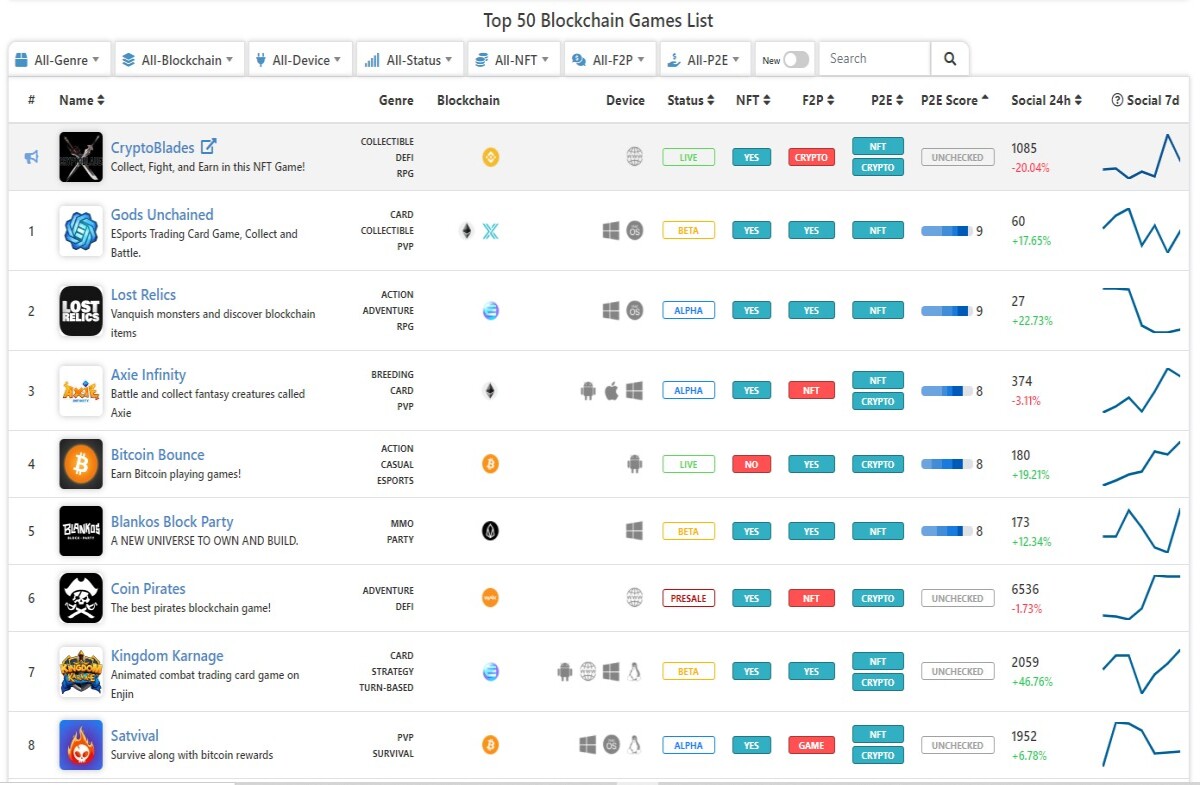Open the Kingdom Karnage game page
This screenshot has width=1200, height=785.
pos(167,655)
